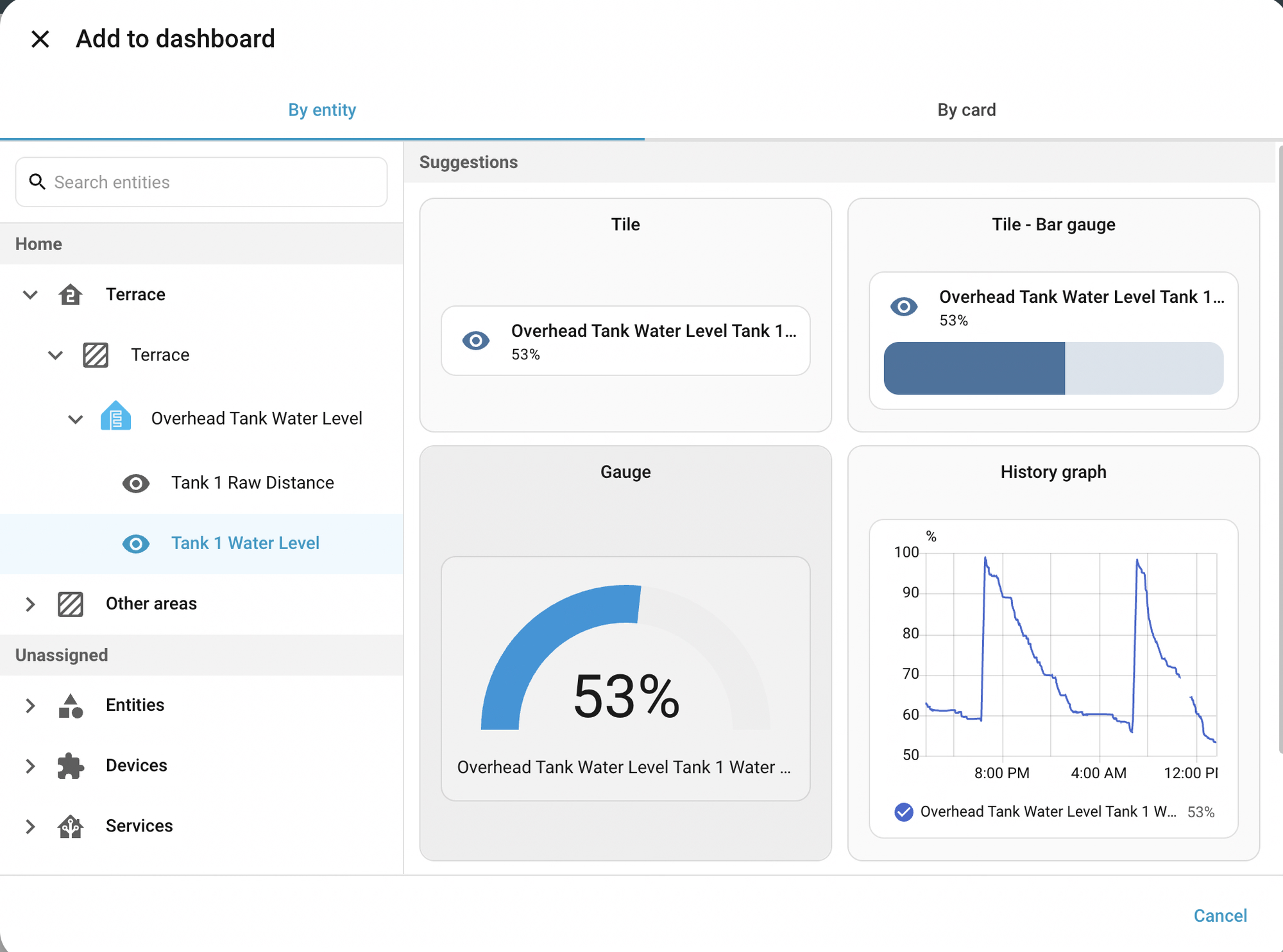Image resolution: width=1283 pixels, height=952 pixels.
Task: Click the Terrace floor house icon
Action: click(70, 294)
